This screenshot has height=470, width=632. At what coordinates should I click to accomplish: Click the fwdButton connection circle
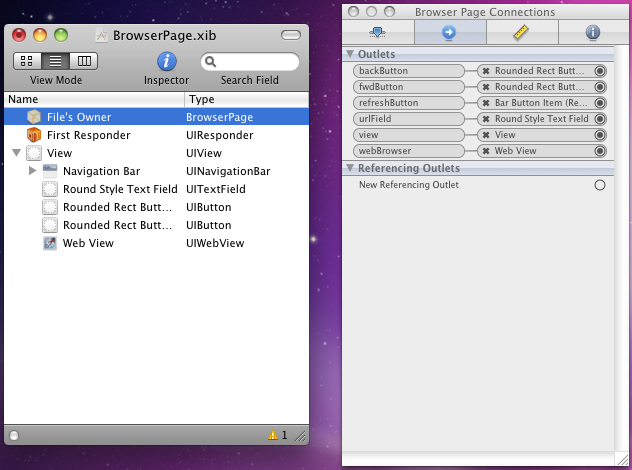point(600,87)
